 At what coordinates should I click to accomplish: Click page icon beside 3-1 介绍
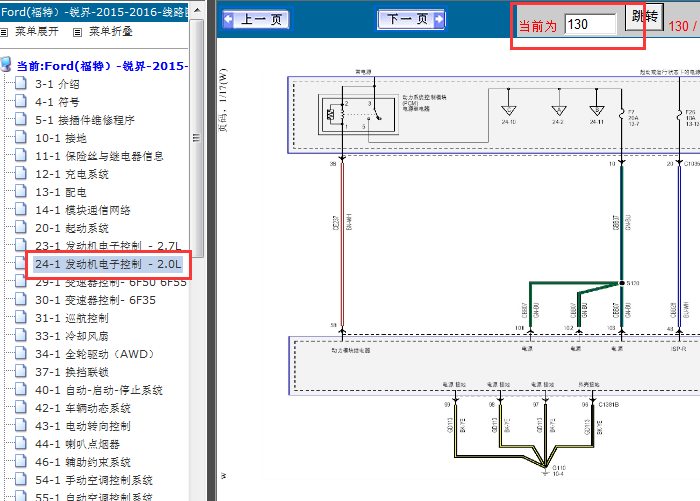tap(21, 83)
